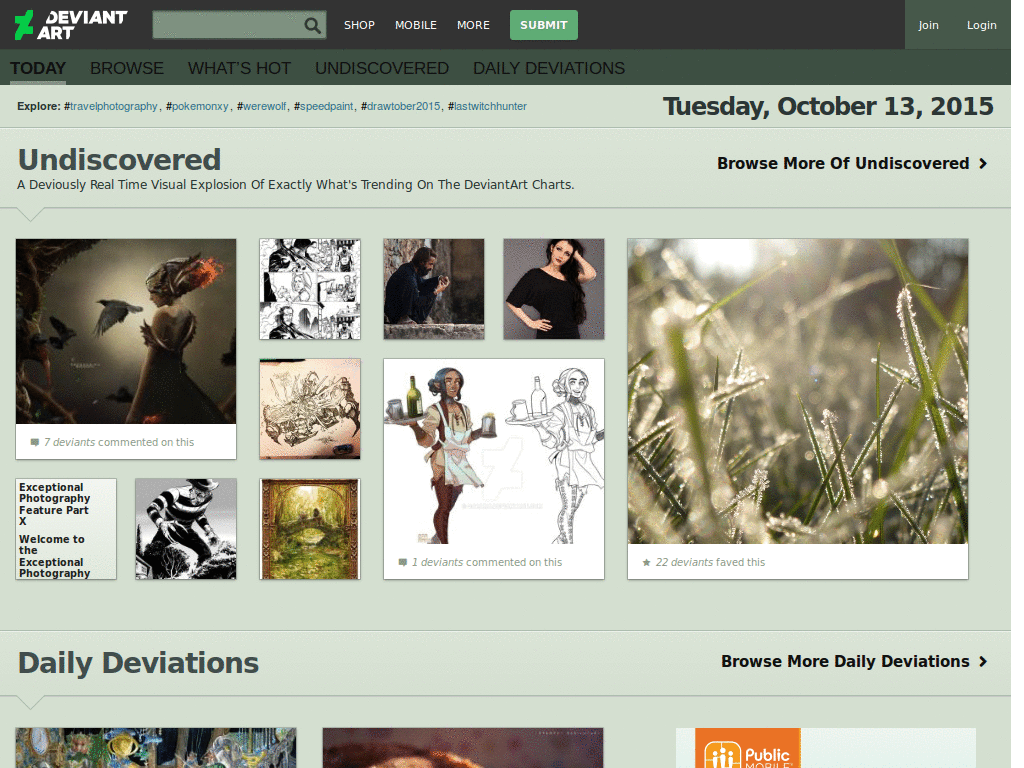Click comment icon beside 1 deviants
The width and height of the screenshot is (1024, 768).
(x=402, y=562)
